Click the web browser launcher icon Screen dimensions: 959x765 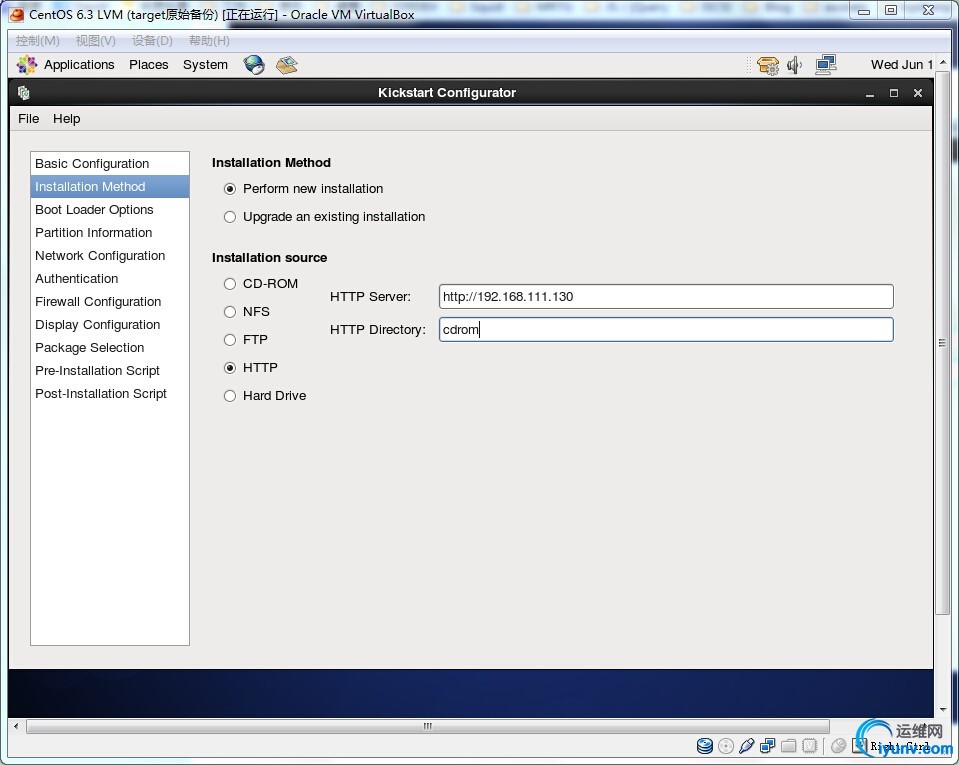(254, 65)
